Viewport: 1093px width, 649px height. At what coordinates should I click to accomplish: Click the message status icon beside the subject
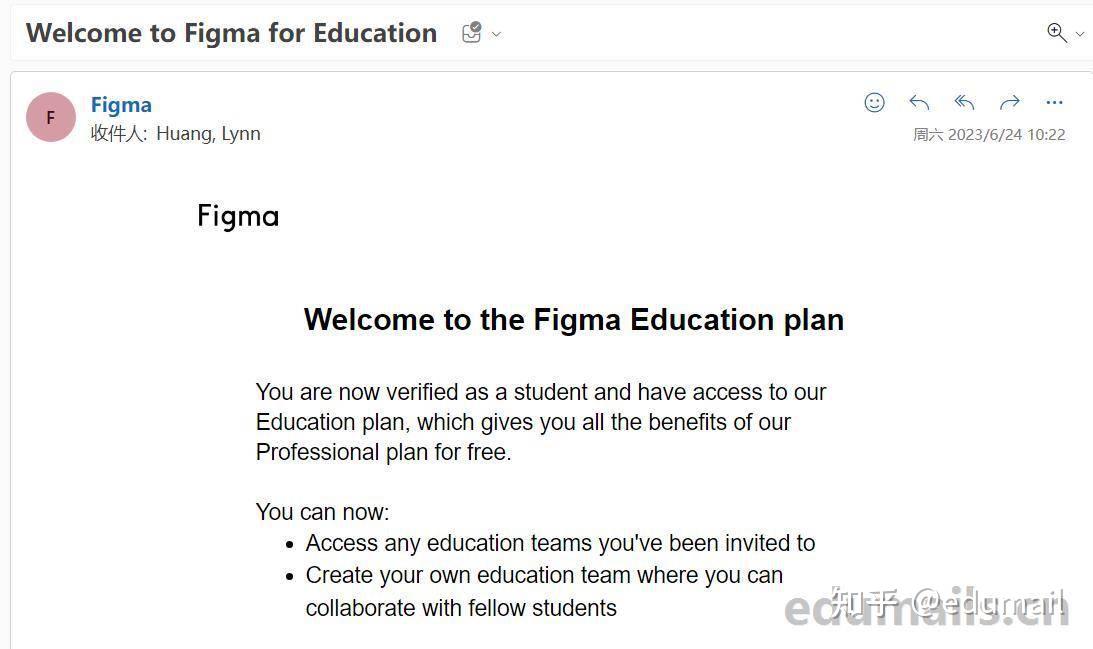(470, 32)
